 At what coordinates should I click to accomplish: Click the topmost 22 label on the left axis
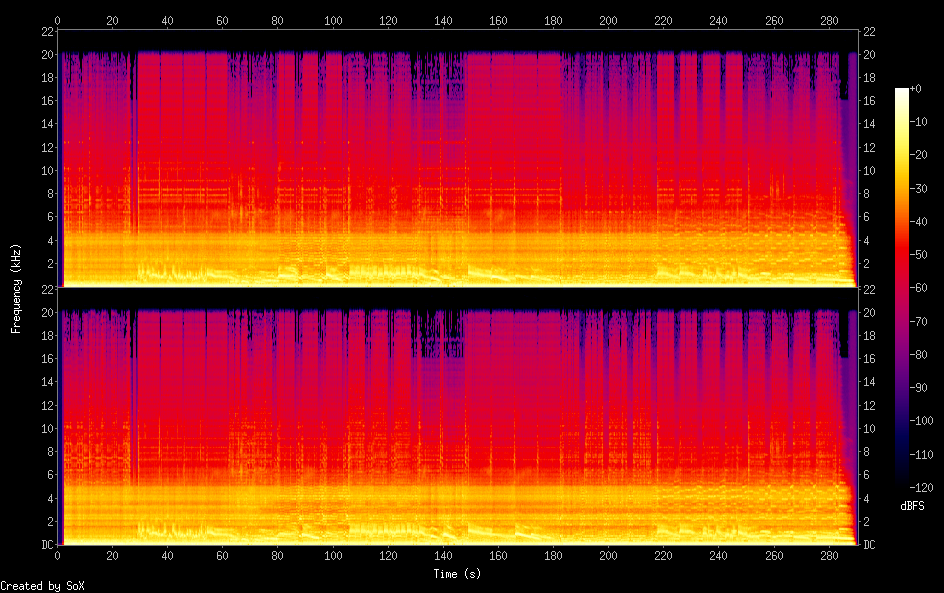(x=46, y=33)
